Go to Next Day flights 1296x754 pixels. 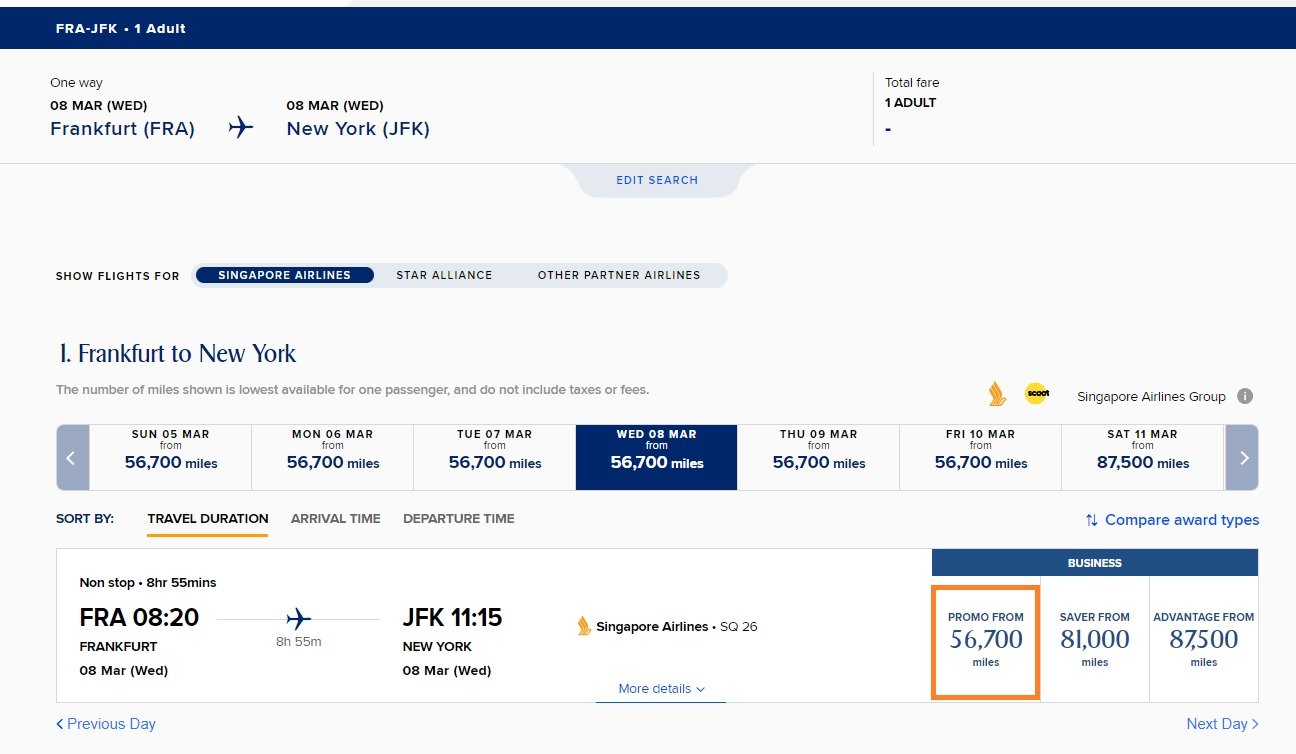(1222, 724)
